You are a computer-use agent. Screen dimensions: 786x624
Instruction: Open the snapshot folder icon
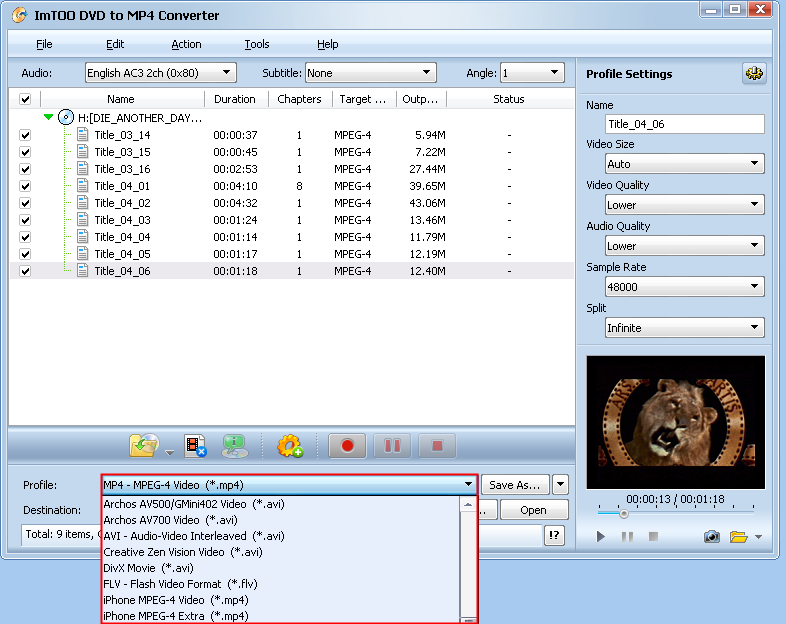coord(738,537)
